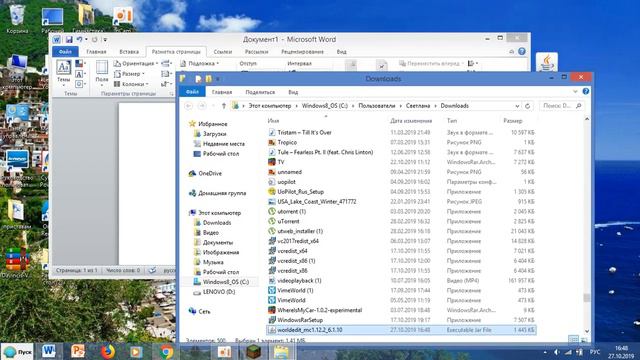Image resolution: width=640 pixels, height=360 pixels.
Task: Expand the Ориентация dropdown in Word
Action: pos(136,64)
